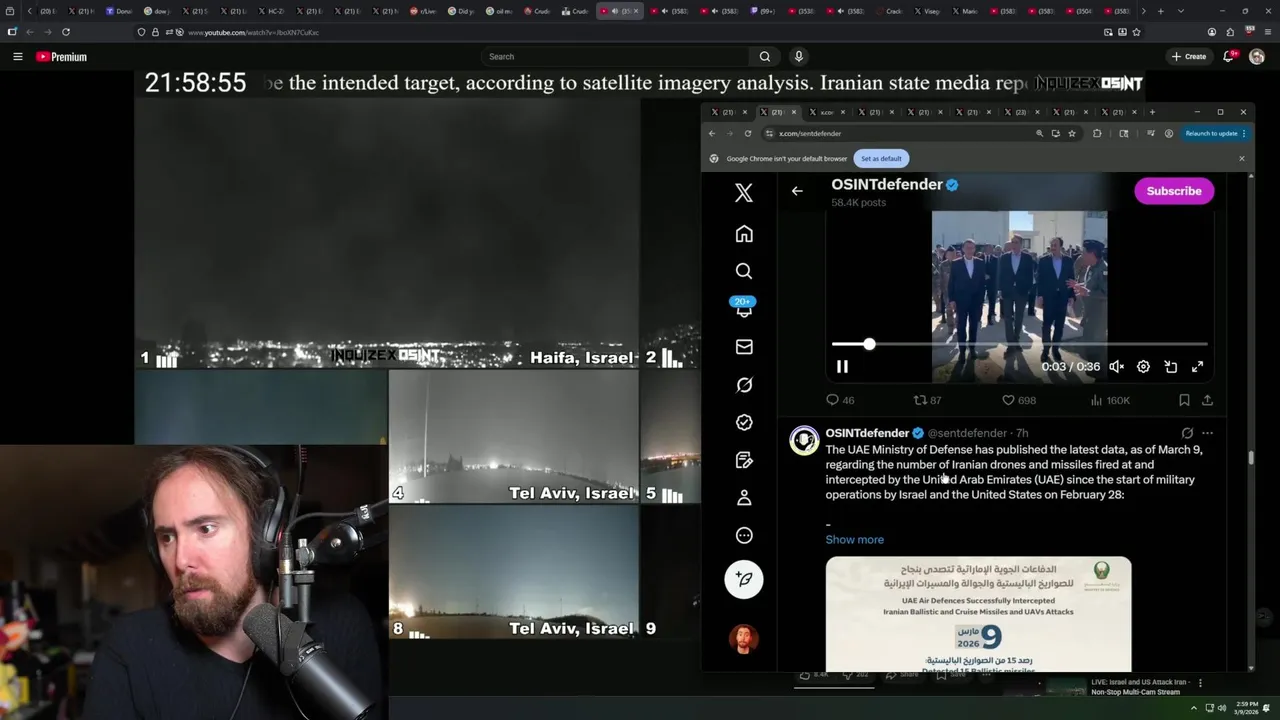Image resolution: width=1280 pixels, height=720 pixels.
Task: Open Windows volume tray icon
Action: [x=1221, y=708]
